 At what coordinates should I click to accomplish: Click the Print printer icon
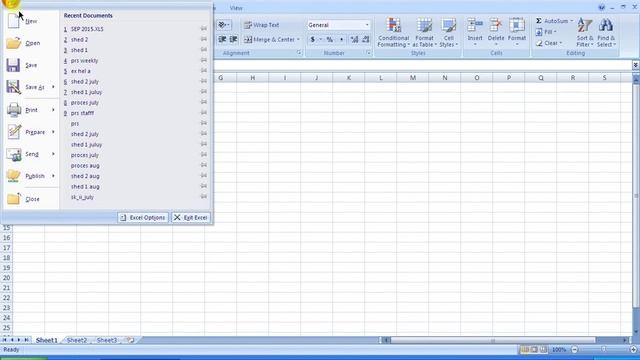coord(13,110)
